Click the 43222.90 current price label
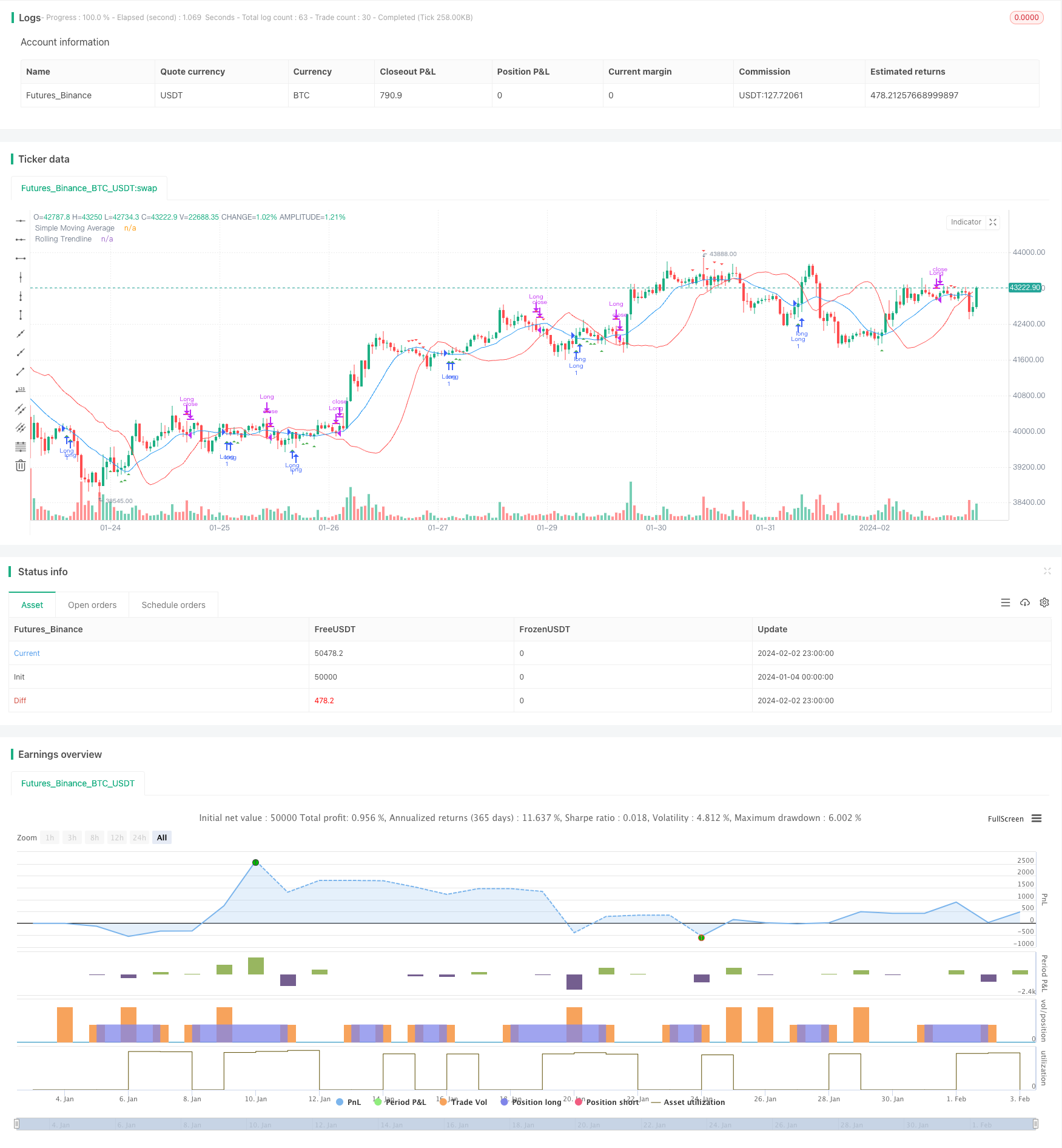1062x1148 pixels. (1024, 288)
